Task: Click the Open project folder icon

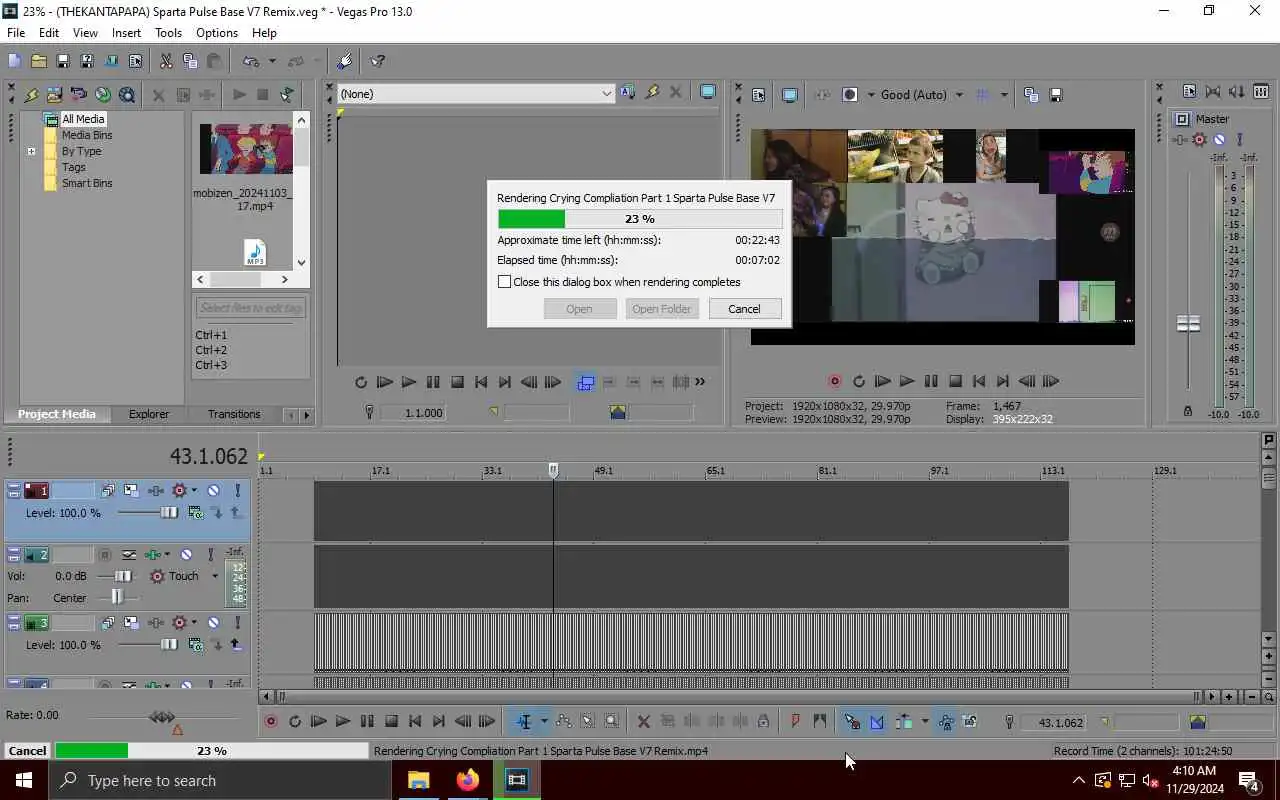Action: (38, 61)
